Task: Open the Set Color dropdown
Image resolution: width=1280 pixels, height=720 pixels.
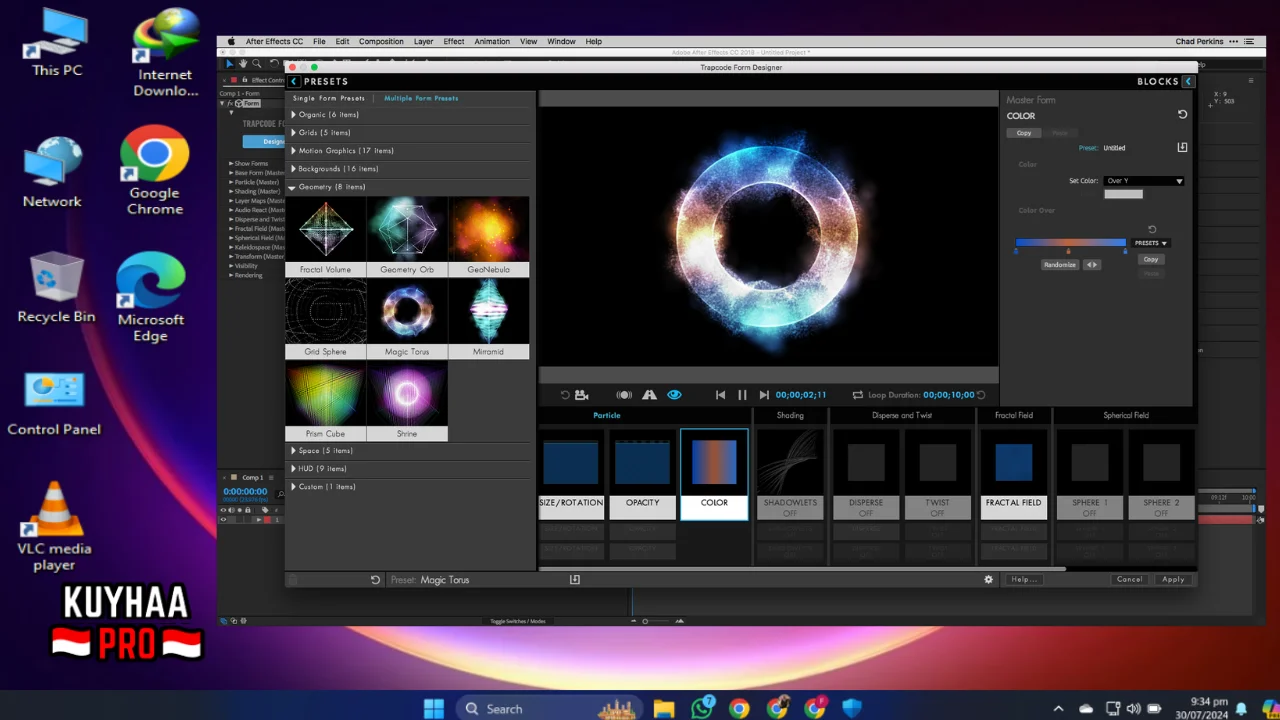Action: (1144, 181)
